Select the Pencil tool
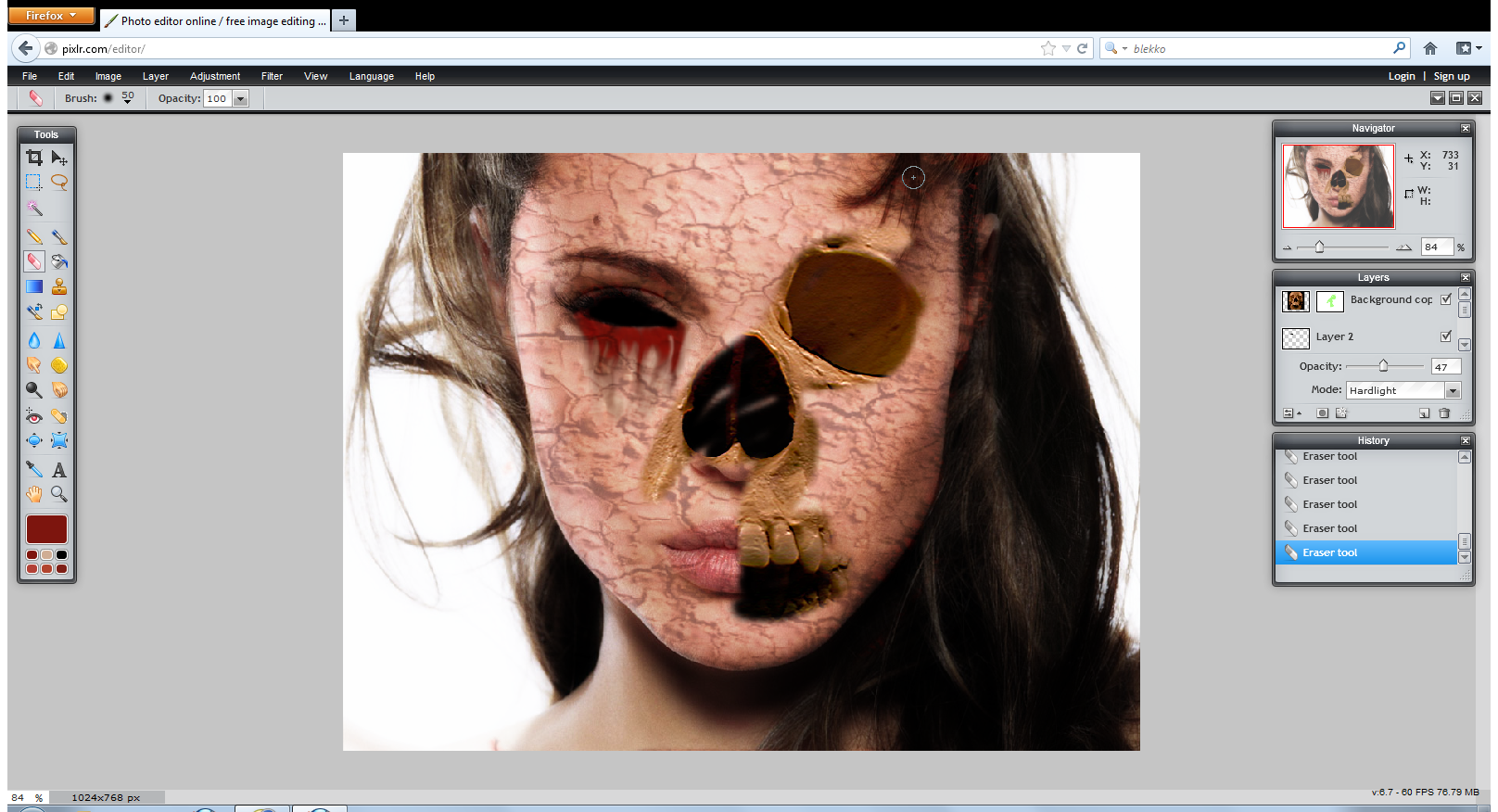1498x812 pixels. [34, 236]
